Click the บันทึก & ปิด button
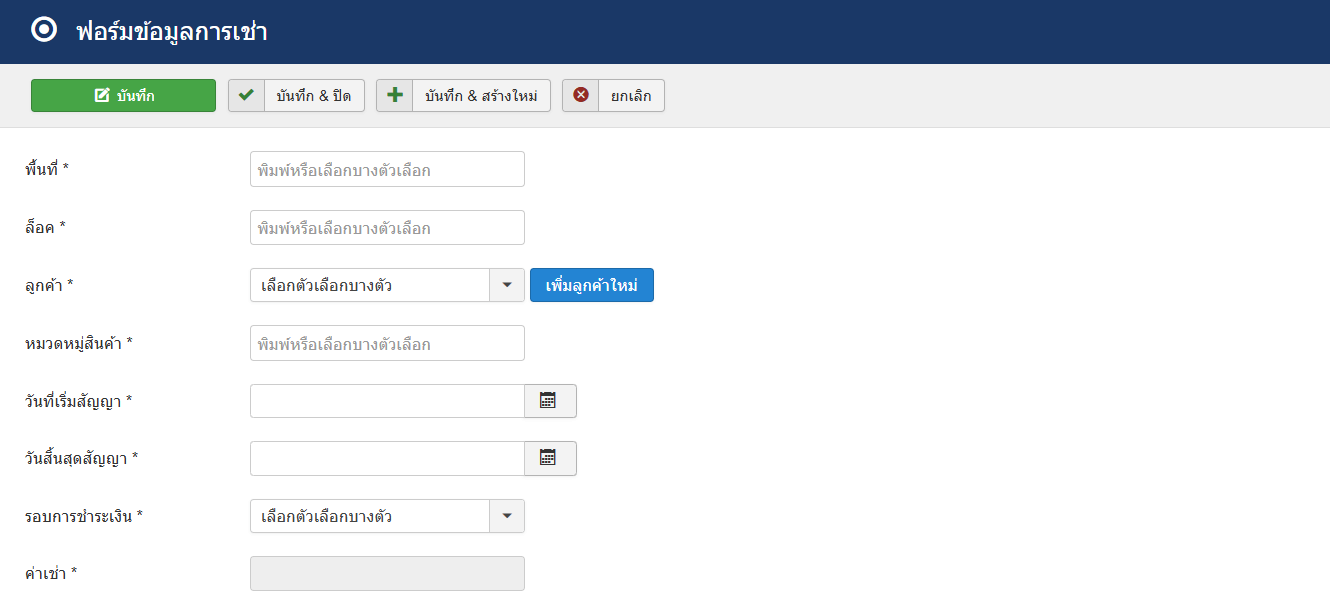 [x=296, y=96]
